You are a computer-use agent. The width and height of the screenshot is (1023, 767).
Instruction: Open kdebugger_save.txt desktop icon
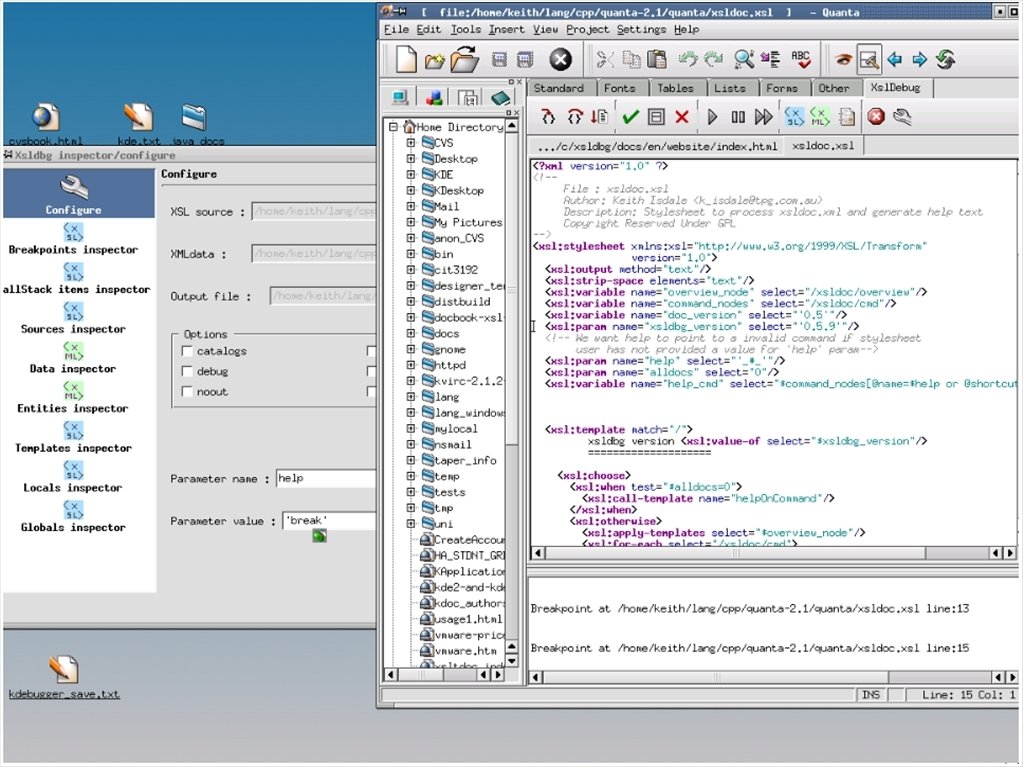click(x=64, y=678)
